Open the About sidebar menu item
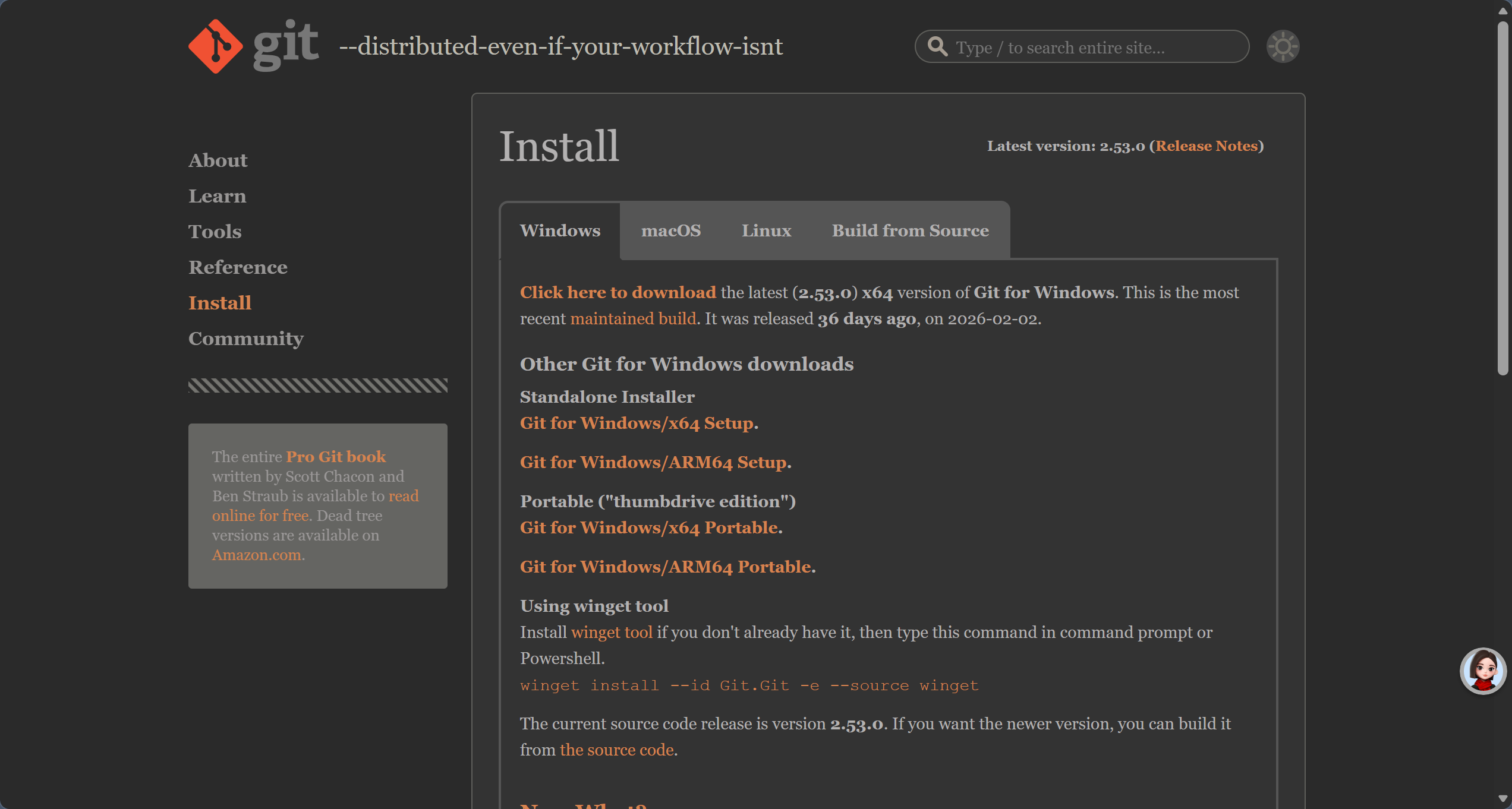Image resolution: width=1512 pixels, height=809 pixels. 218,160
